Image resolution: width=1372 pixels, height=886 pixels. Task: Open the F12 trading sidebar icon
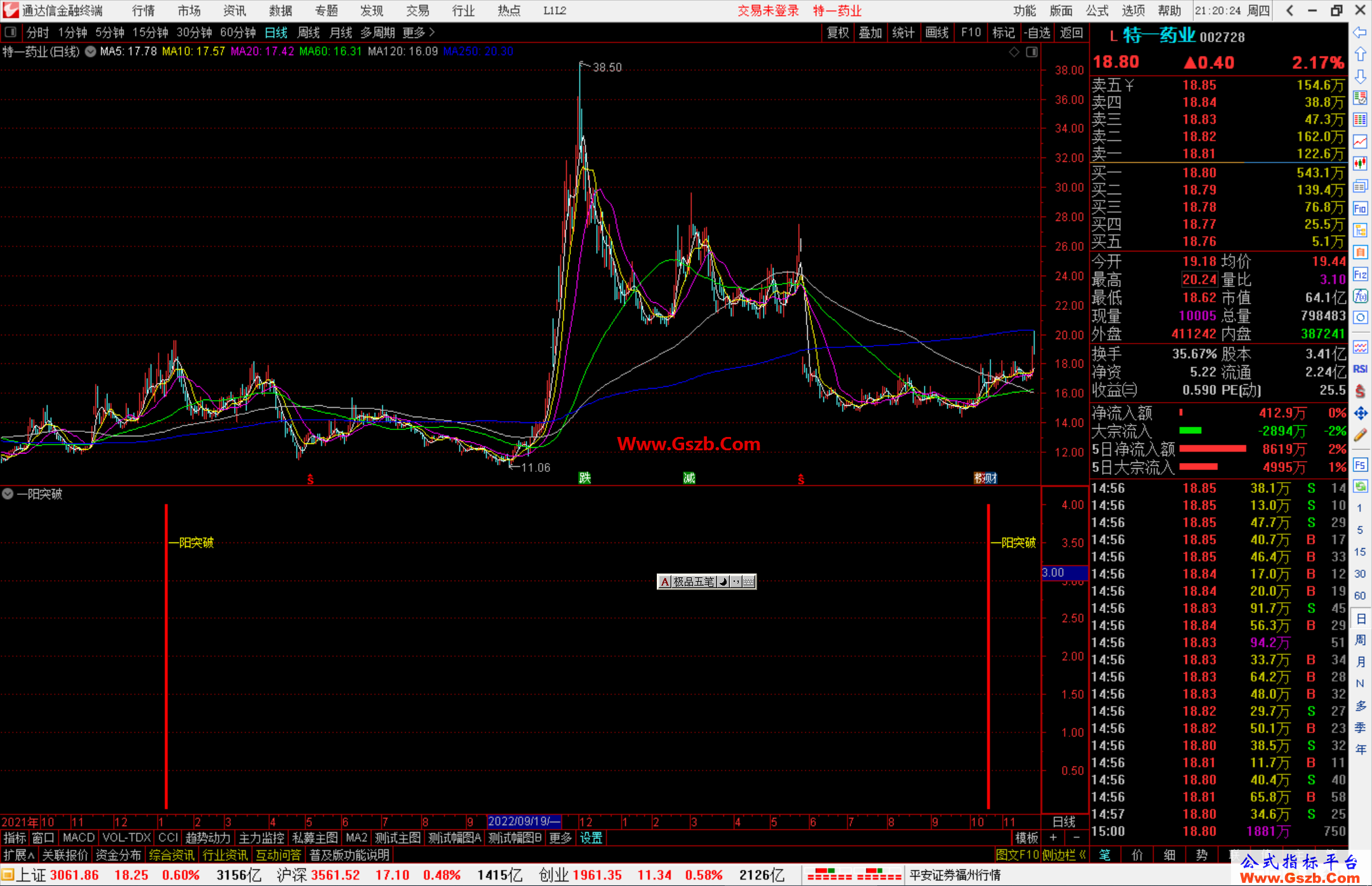click(1360, 274)
